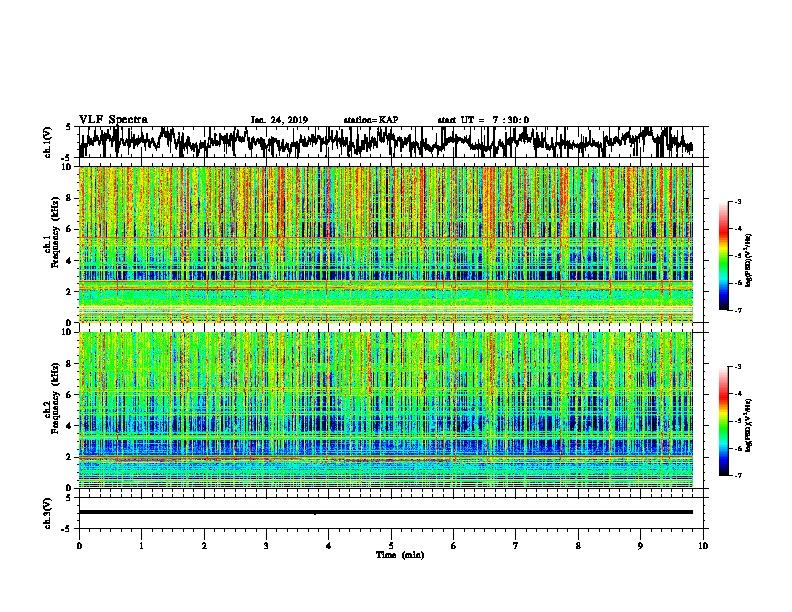This screenshot has height=612, width=792.
Task: Click the time axis tick label "7"
Action: [516, 546]
